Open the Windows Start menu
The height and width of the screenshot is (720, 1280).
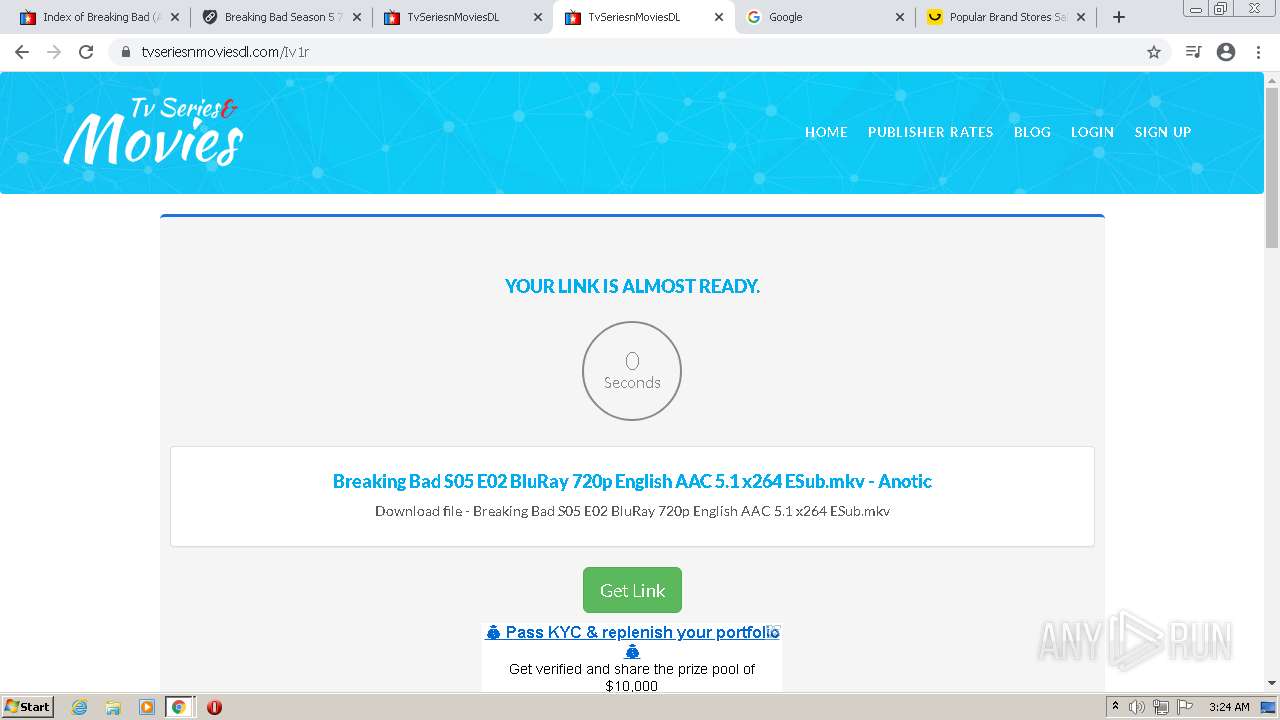(x=28, y=707)
